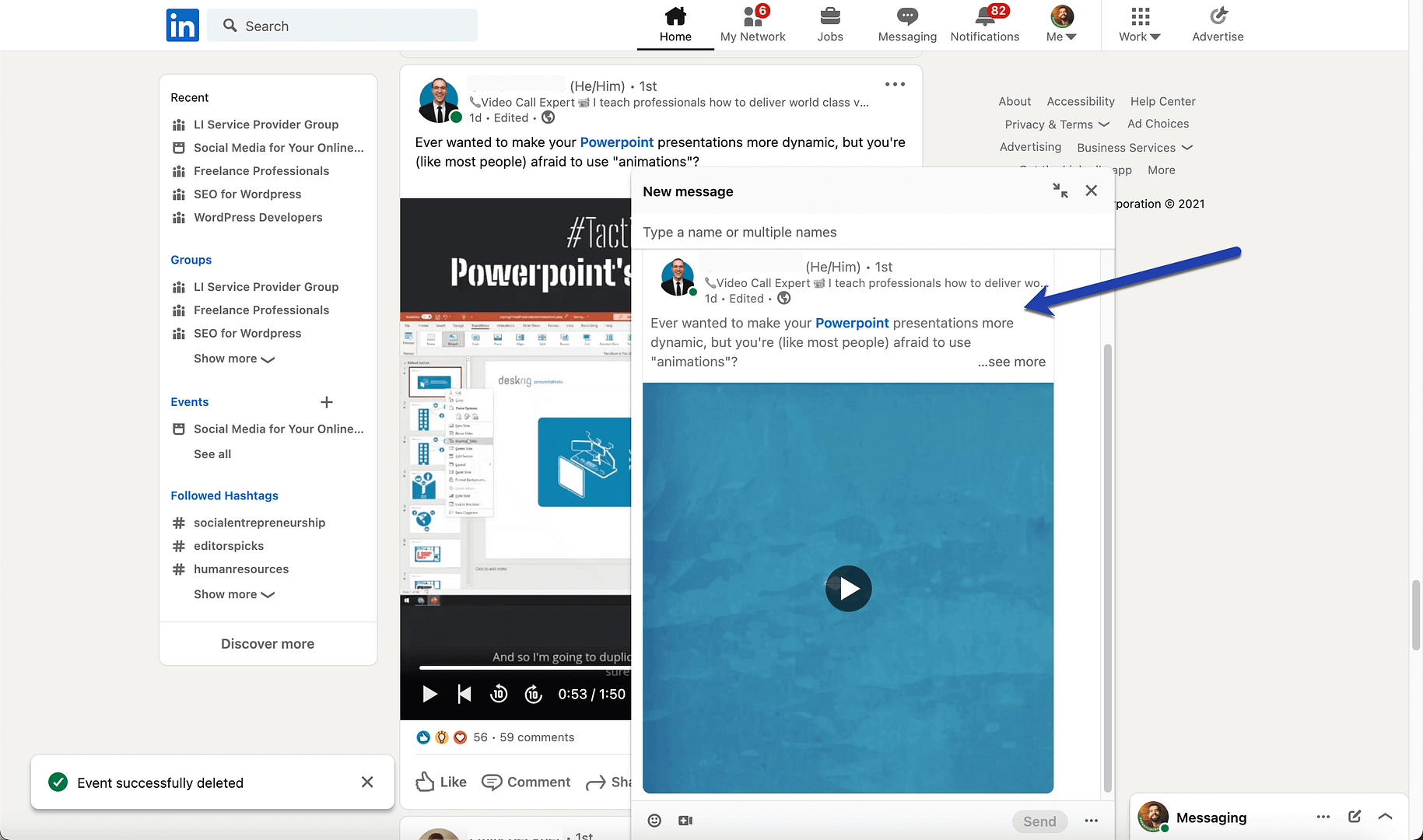The image size is (1423, 840).
Task: Open the emoji picker in message composer
Action: [654, 820]
